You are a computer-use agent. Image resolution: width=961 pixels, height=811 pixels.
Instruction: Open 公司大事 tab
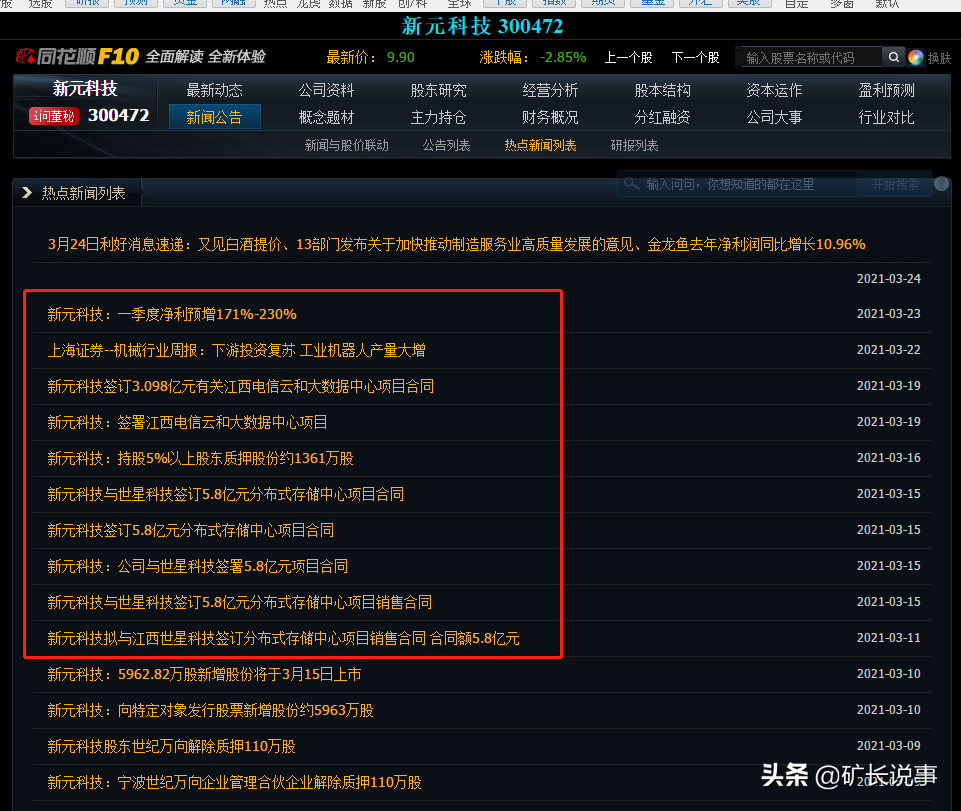tap(774, 117)
